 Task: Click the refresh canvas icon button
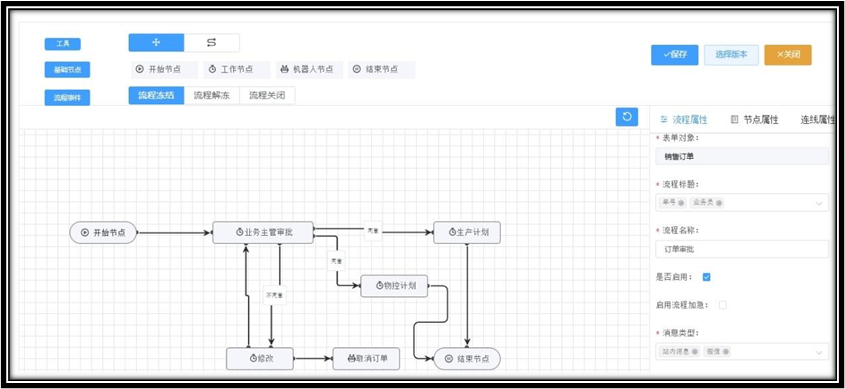[627, 117]
